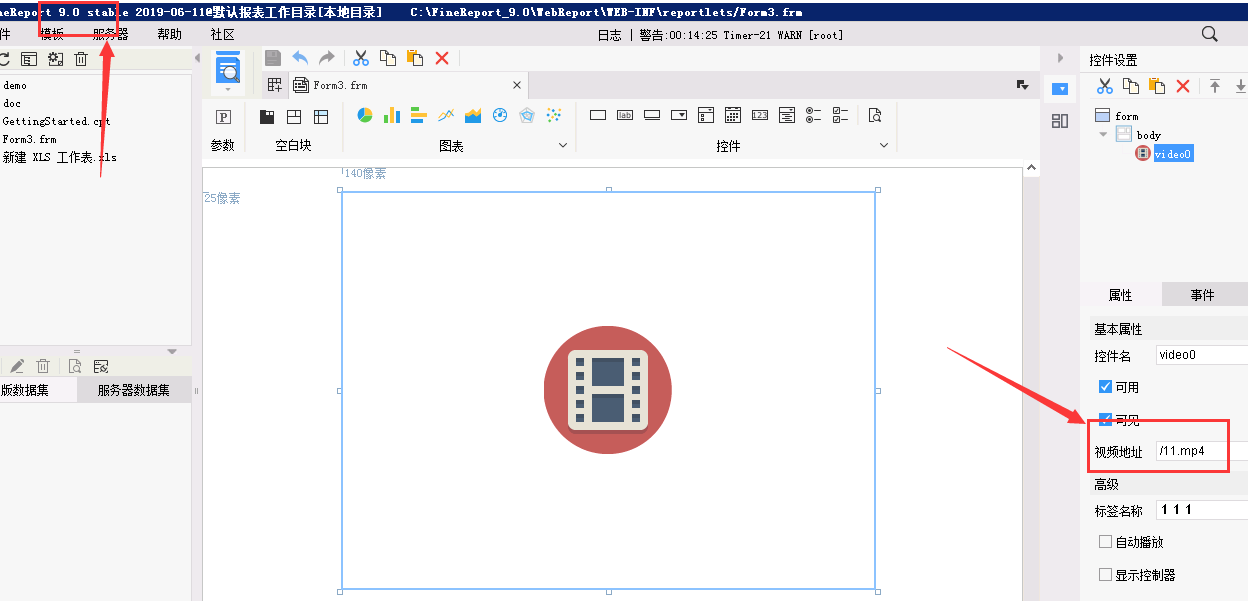
Task: Click the save icon in the toolbar
Action: pos(273,58)
